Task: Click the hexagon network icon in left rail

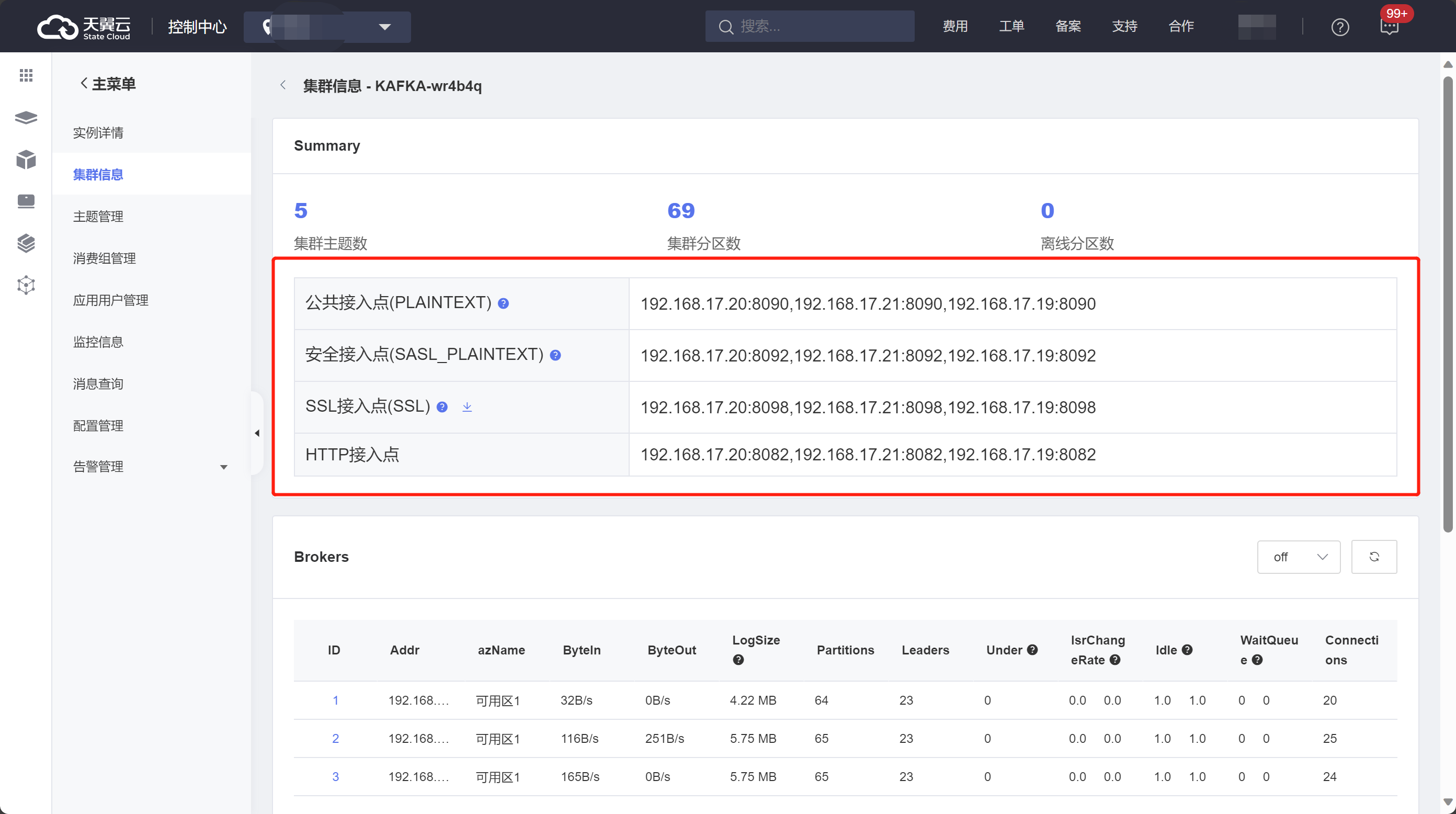Action: 26,285
